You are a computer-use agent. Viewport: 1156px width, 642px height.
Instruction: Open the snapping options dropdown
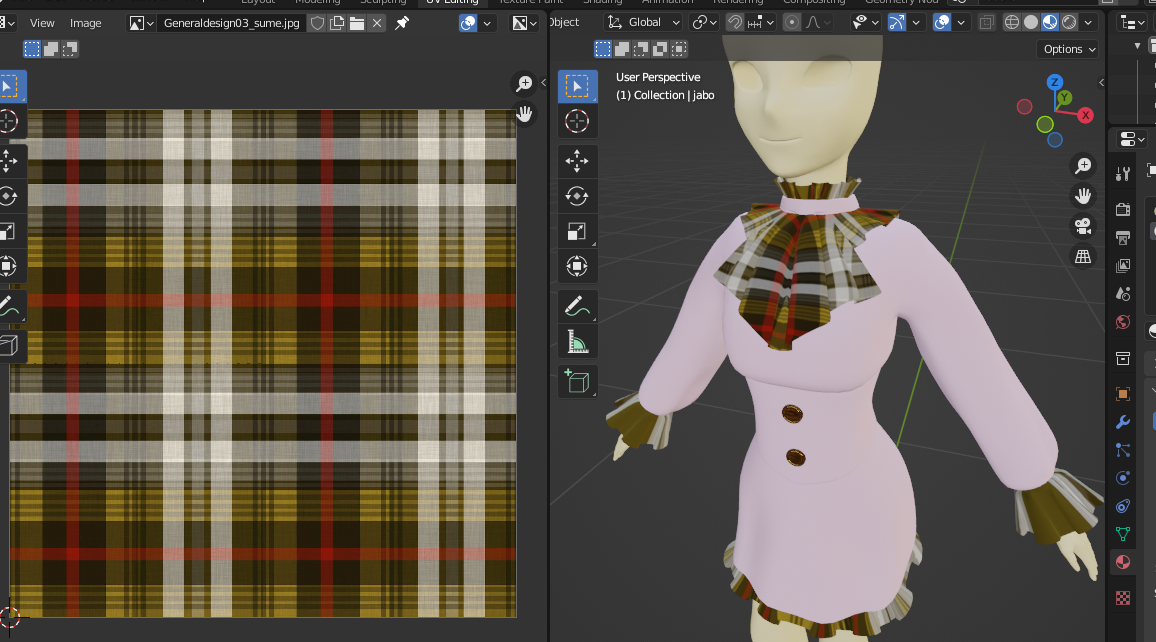761,22
